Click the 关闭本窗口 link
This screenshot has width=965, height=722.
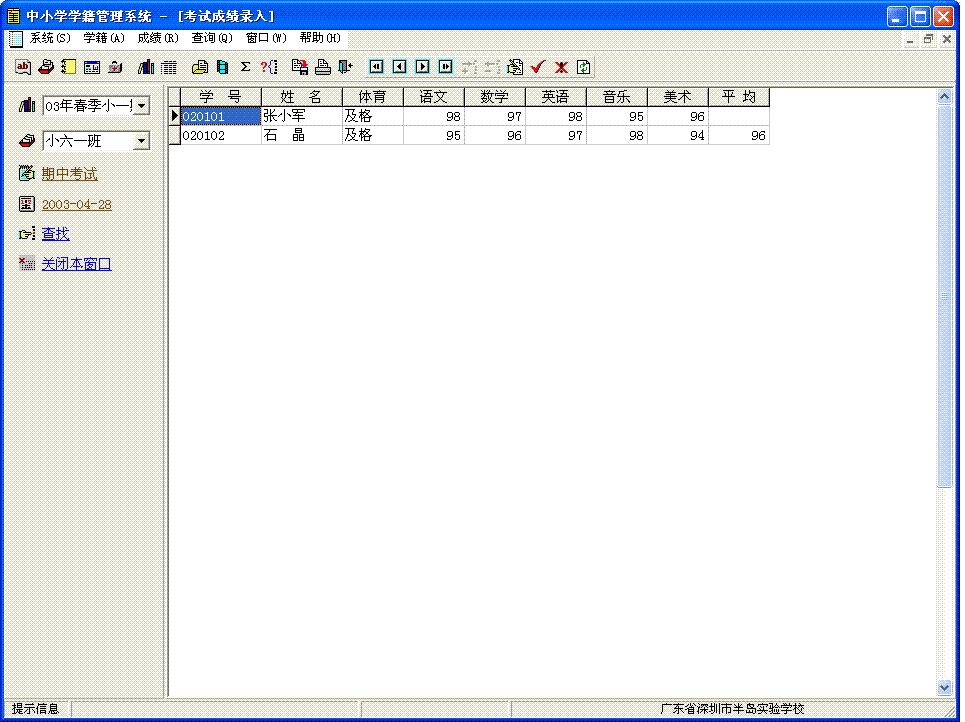(x=76, y=264)
